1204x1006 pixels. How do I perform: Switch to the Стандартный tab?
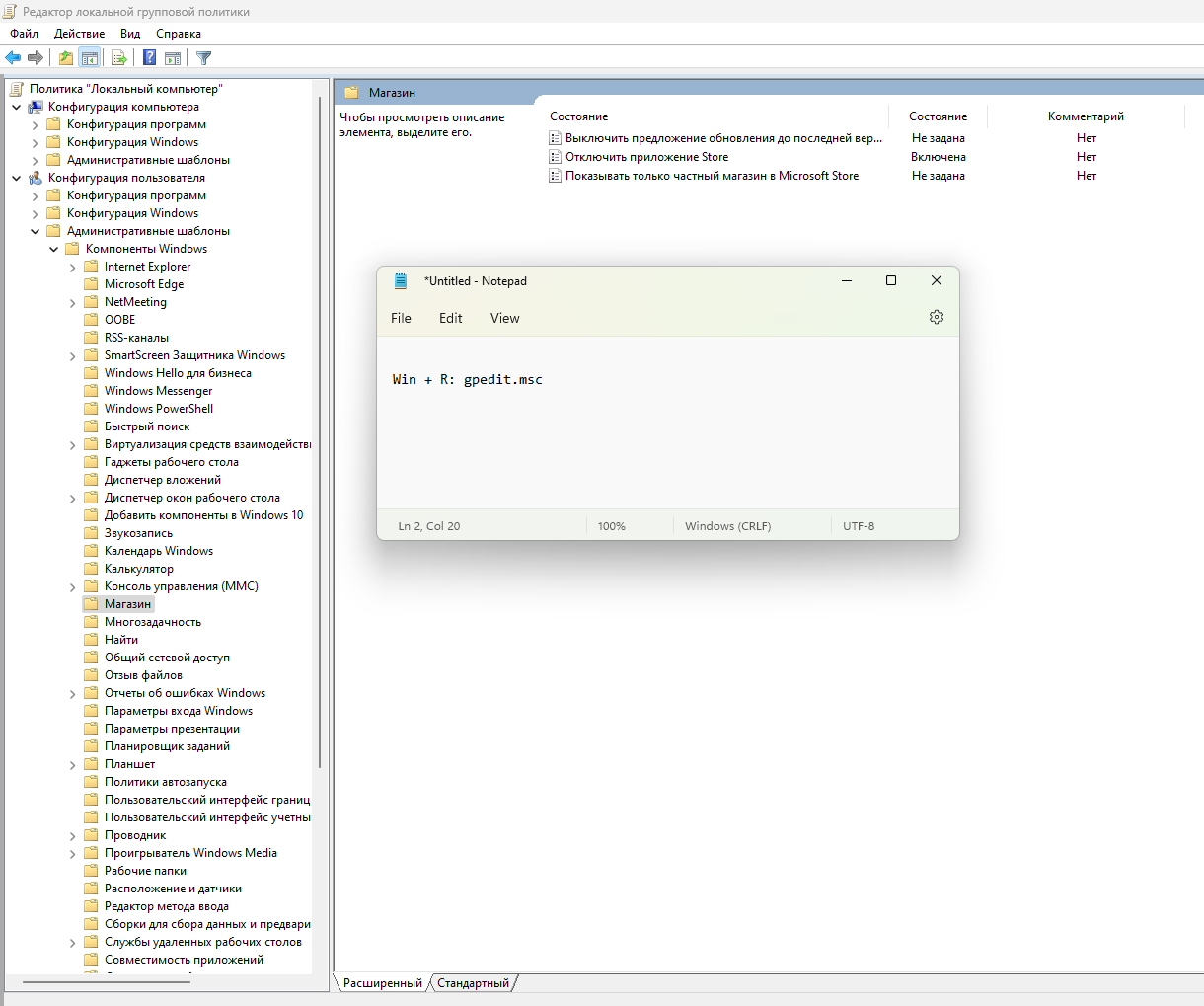(473, 983)
